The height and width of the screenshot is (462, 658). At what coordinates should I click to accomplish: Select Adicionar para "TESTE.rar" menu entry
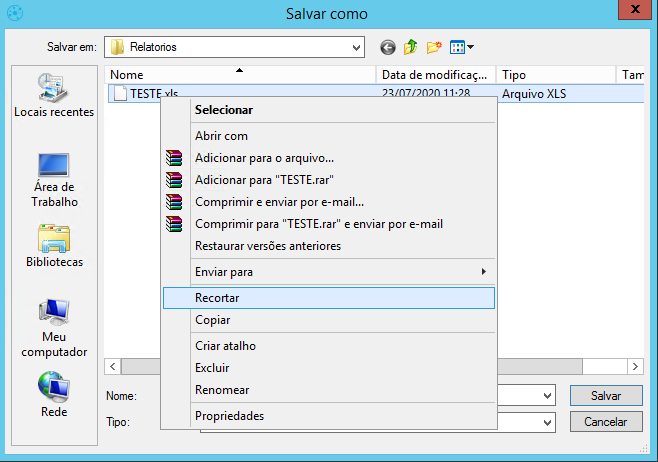point(329,180)
